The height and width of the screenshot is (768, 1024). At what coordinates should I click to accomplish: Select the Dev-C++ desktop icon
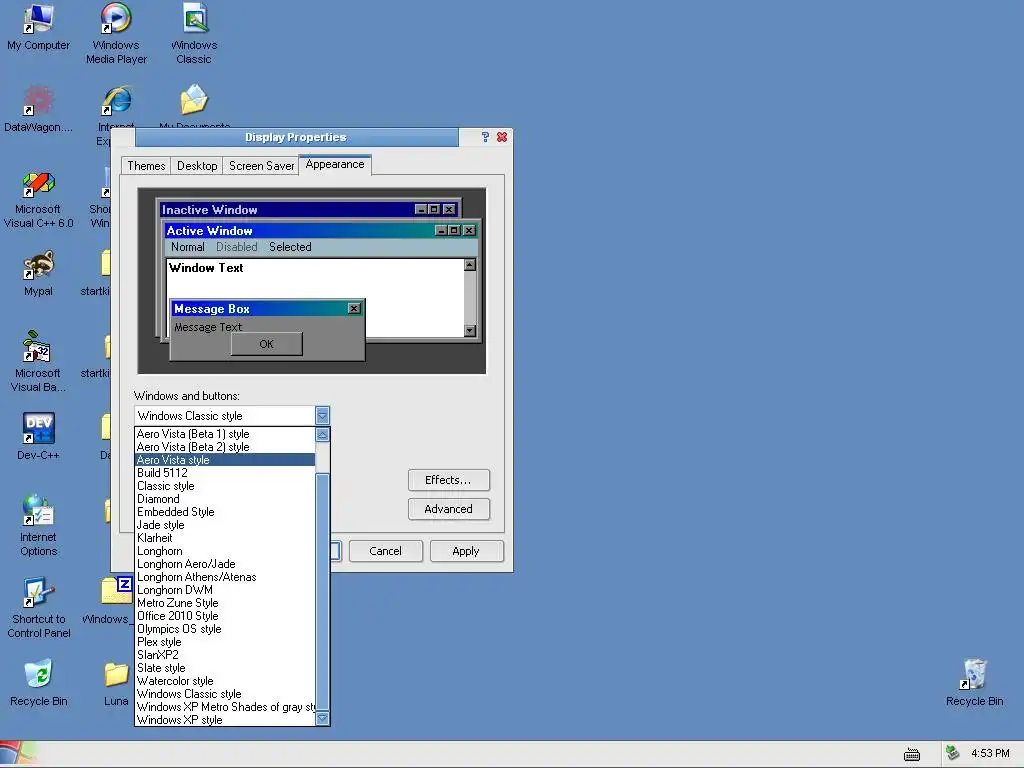pyautogui.click(x=38, y=436)
